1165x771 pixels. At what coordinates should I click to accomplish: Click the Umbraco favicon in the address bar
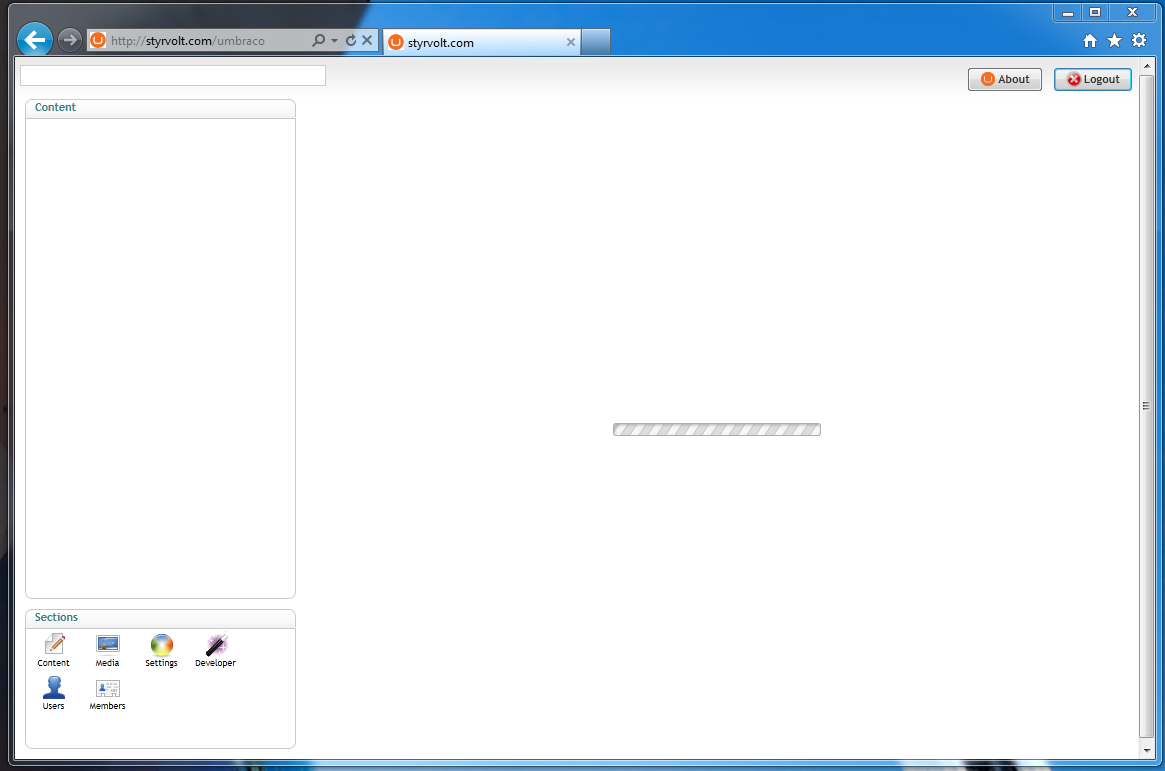[98, 40]
